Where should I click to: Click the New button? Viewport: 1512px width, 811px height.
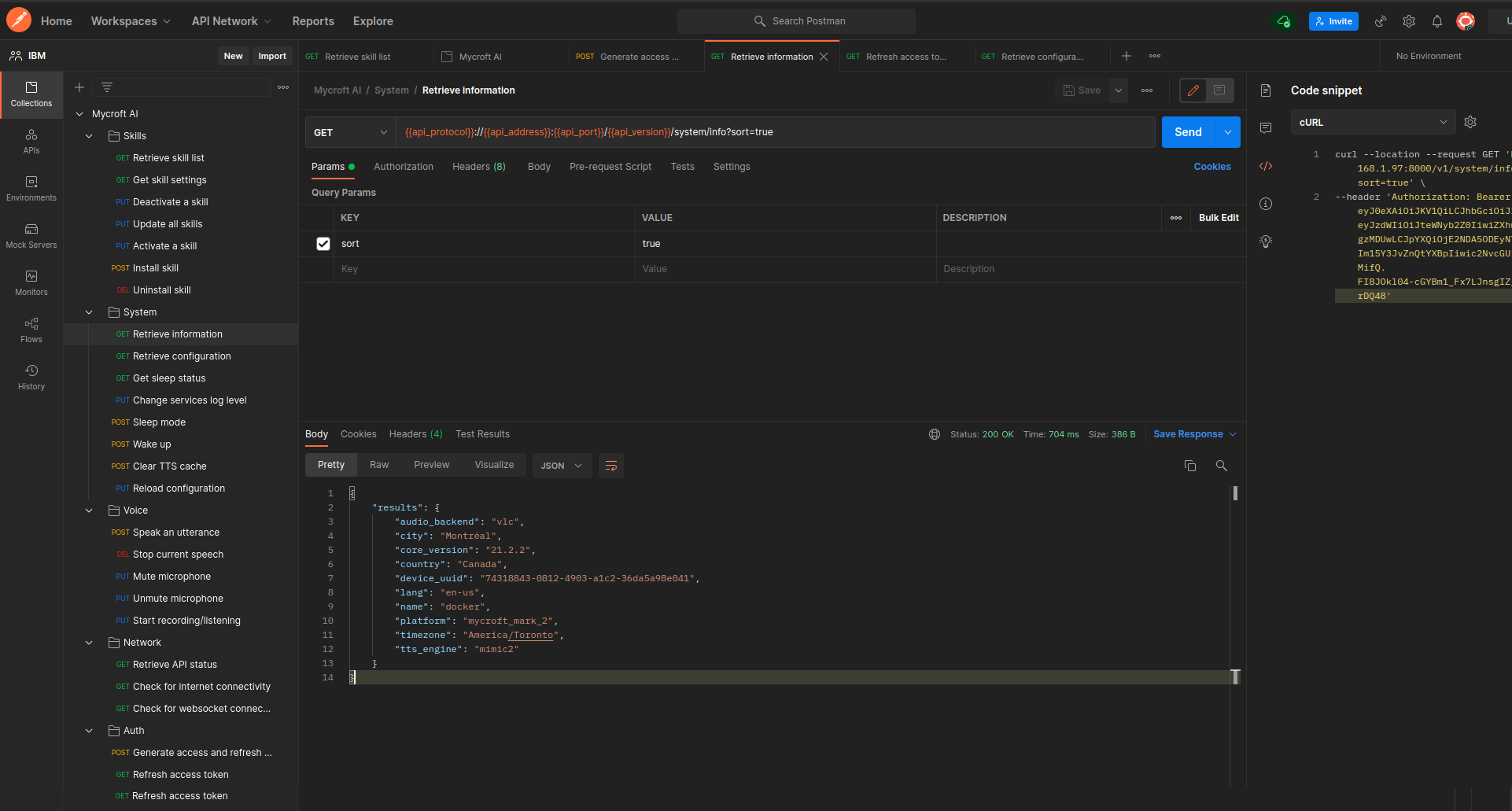pyautogui.click(x=233, y=56)
